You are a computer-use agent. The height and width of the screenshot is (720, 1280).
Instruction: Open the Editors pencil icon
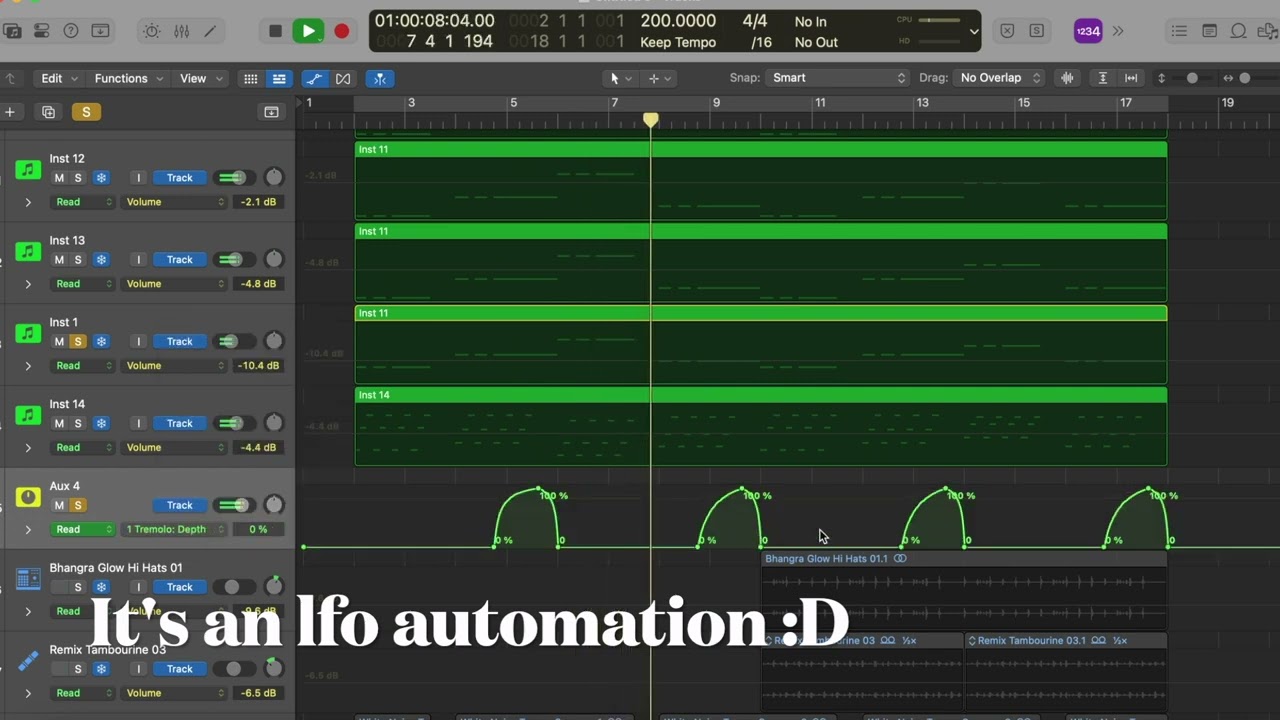click(210, 31)
